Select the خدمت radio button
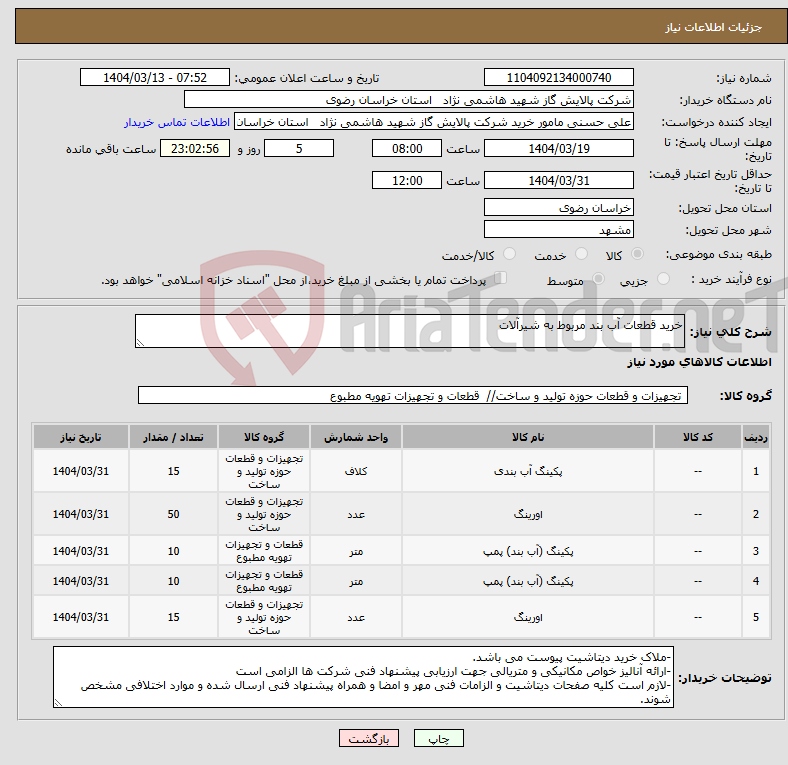788x765 pixels. (x=581, y=254)
